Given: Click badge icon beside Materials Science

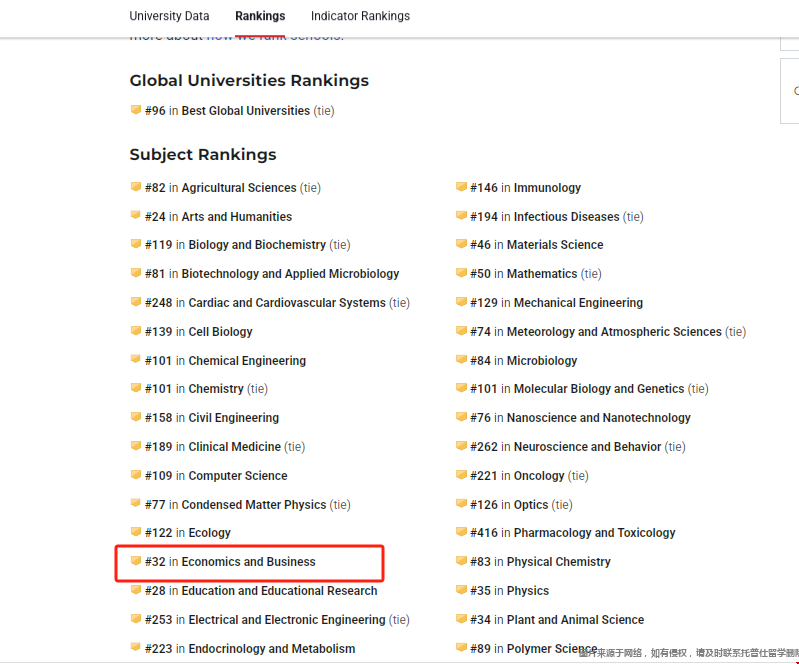Looking at the screenshot, I should pyautogui.click(x=461, y=244).
